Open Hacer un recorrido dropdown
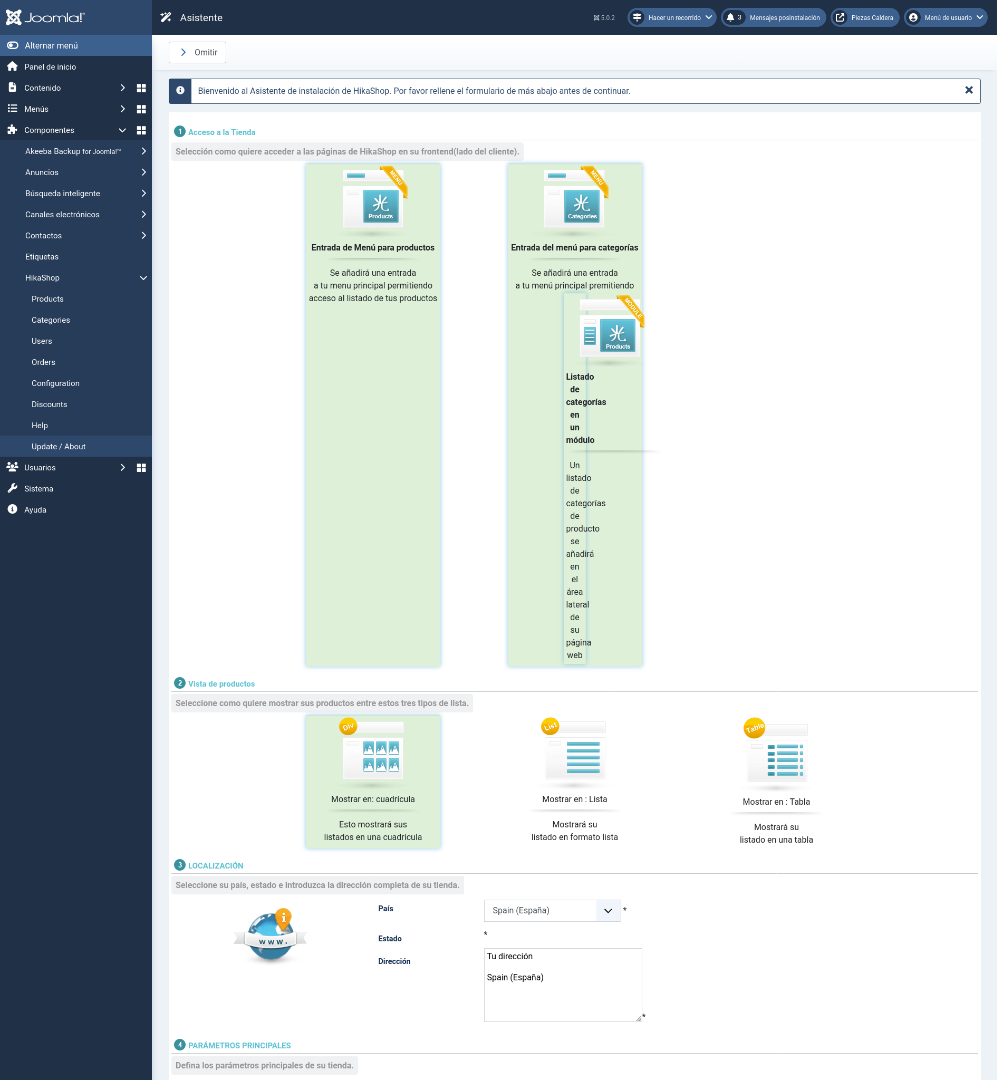997x1080 pixels. click(672, 17)
